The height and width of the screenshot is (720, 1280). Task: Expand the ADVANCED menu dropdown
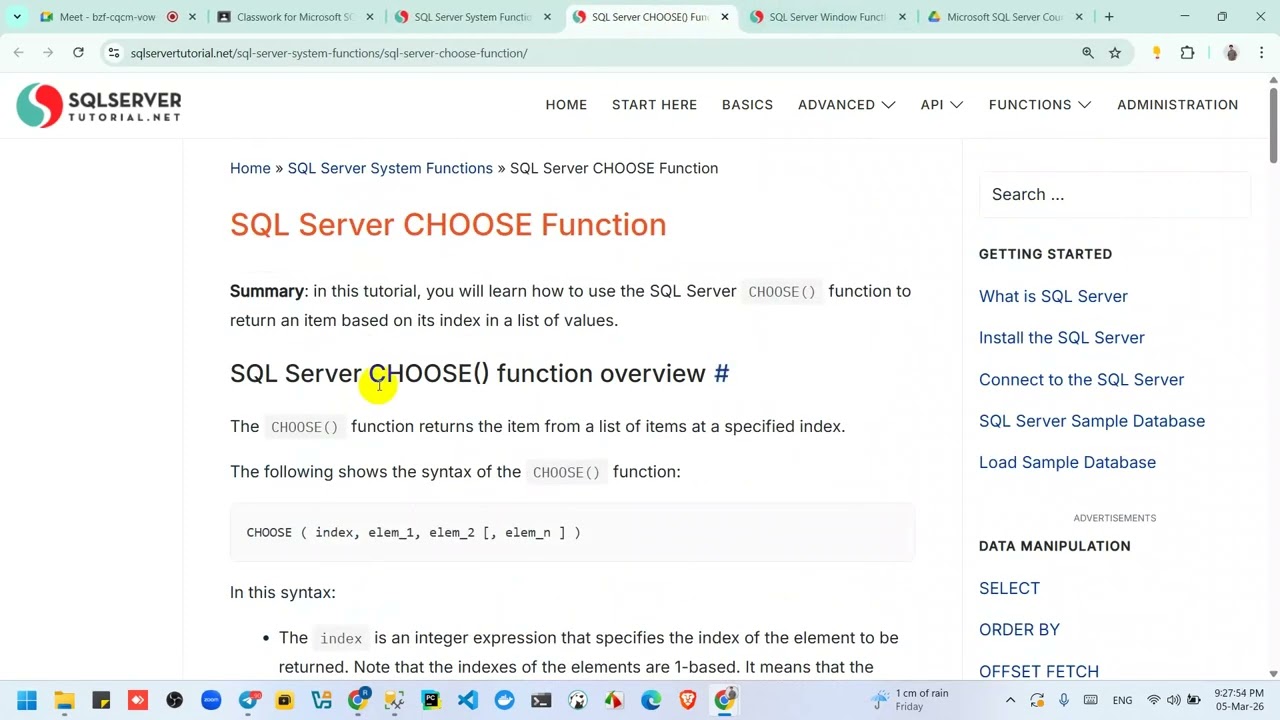click(846, 104)
